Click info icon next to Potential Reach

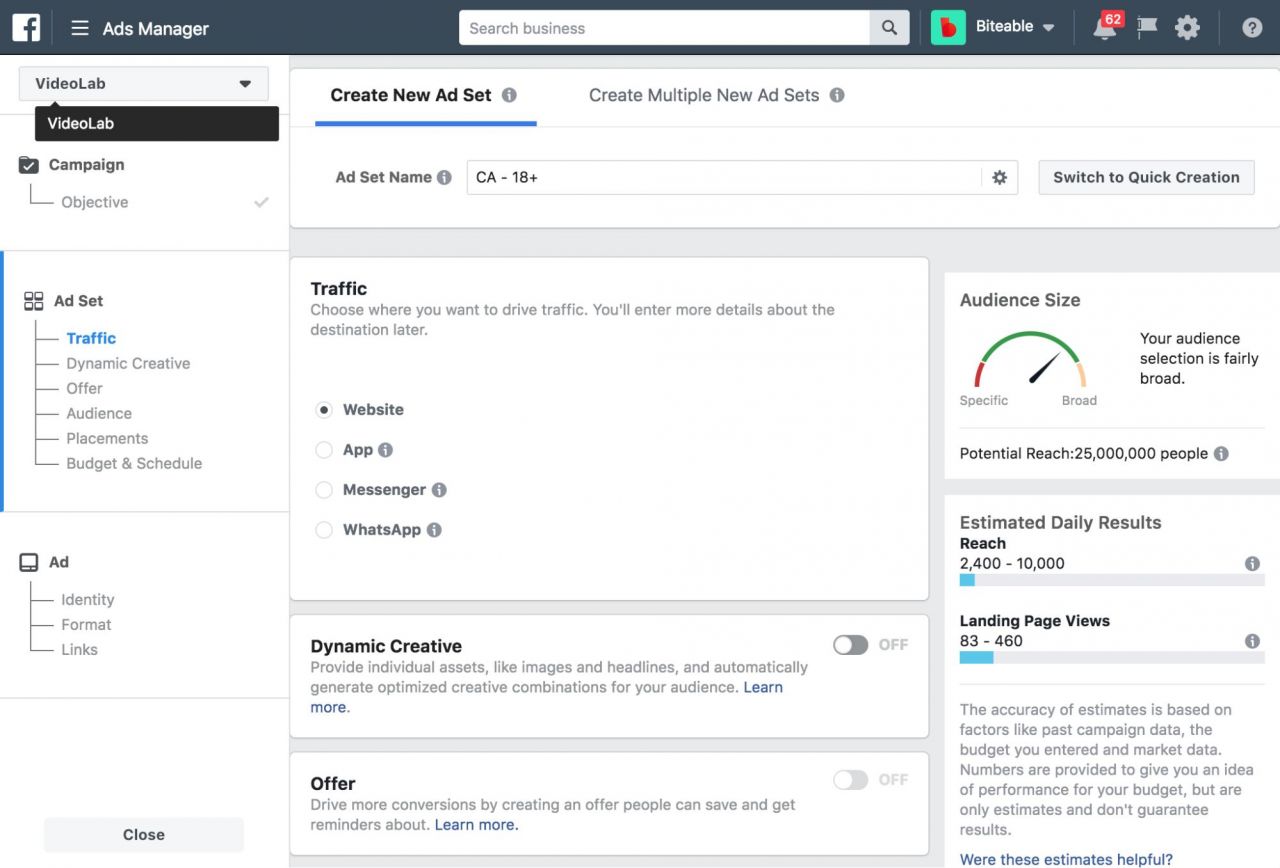pyautogui.click(x=1221, y=453)
